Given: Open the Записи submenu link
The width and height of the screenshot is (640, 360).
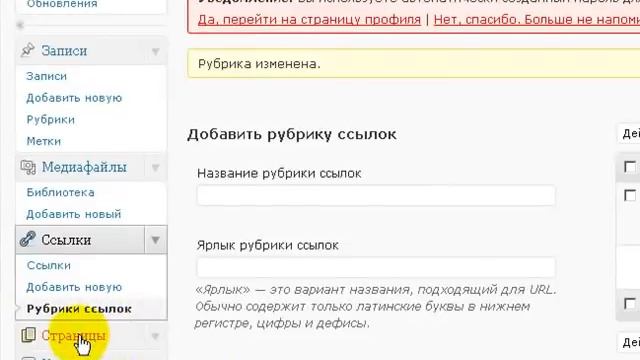Looking at the screenshot, I should coord(47,76).
